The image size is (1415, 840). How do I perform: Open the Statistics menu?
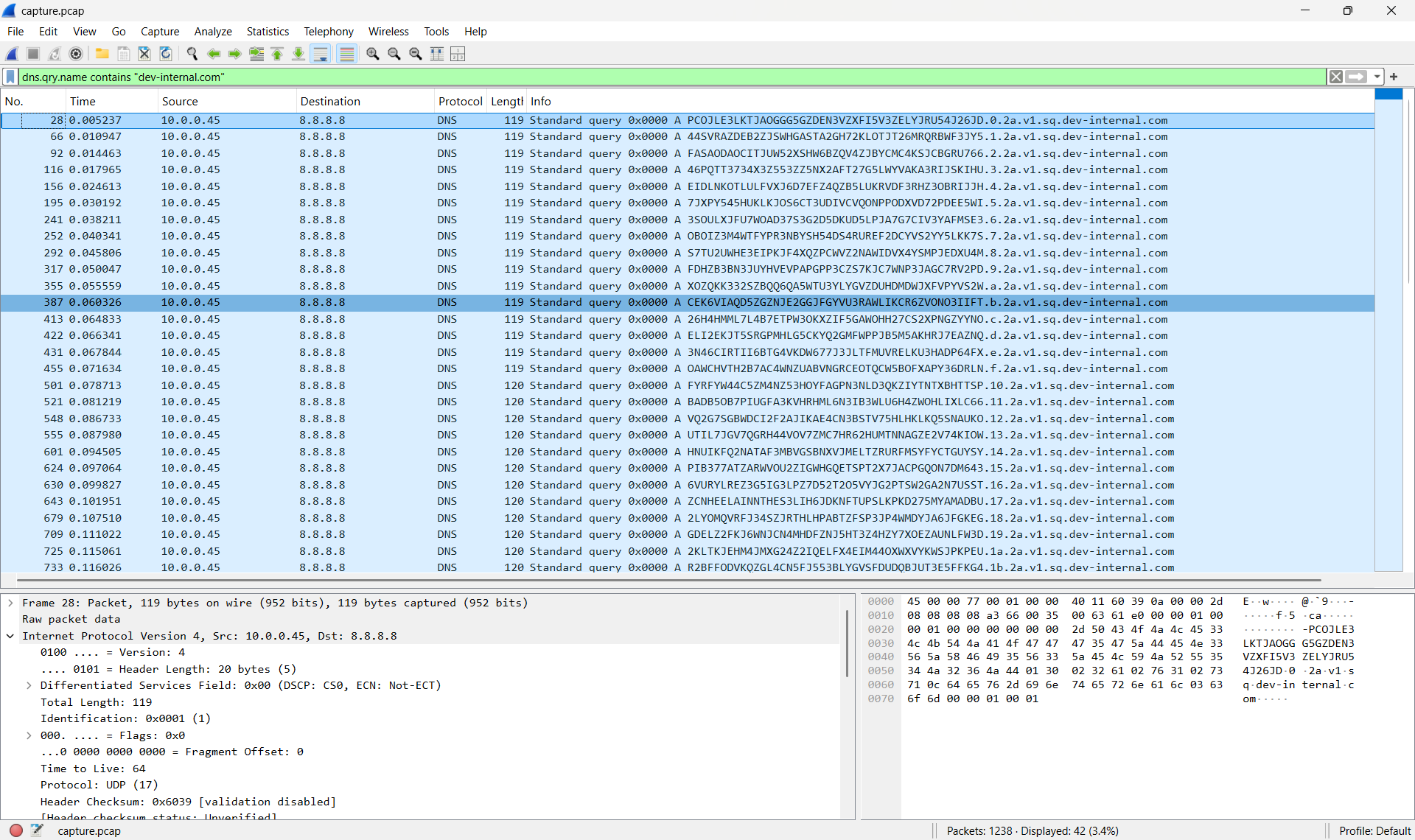click(268, 32)
